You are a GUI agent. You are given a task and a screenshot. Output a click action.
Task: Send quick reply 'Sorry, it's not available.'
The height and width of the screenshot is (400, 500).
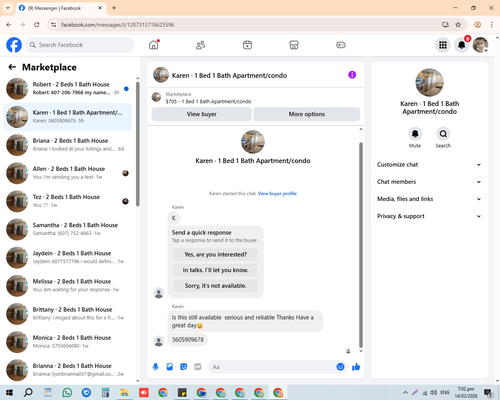(216, 286)
